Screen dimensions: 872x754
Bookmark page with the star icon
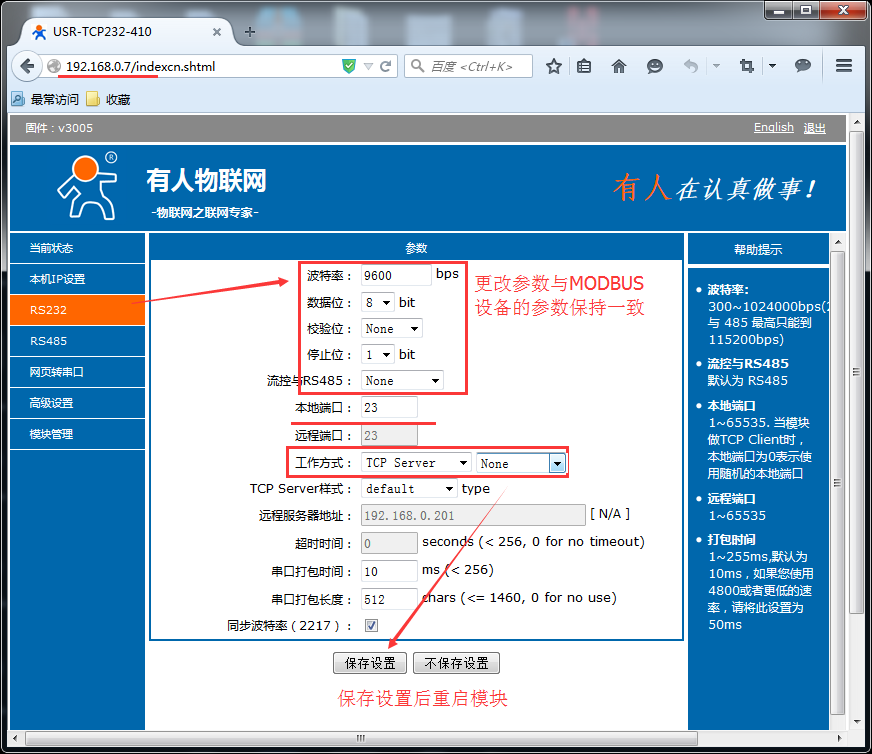pos(553,67)
